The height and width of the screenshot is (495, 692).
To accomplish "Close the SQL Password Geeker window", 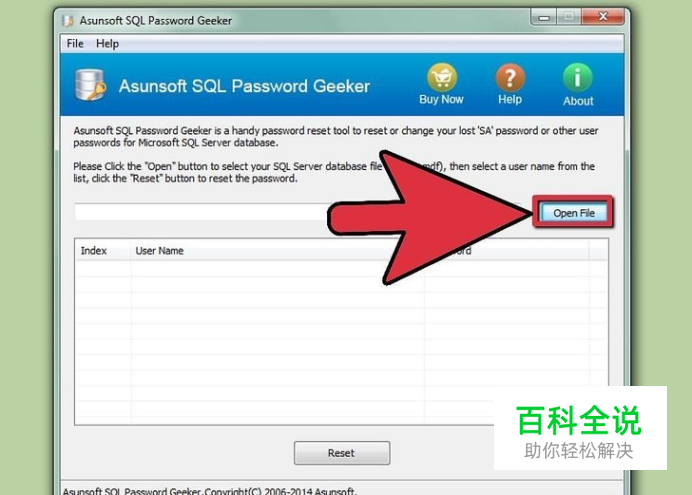I will coord(603,17).
